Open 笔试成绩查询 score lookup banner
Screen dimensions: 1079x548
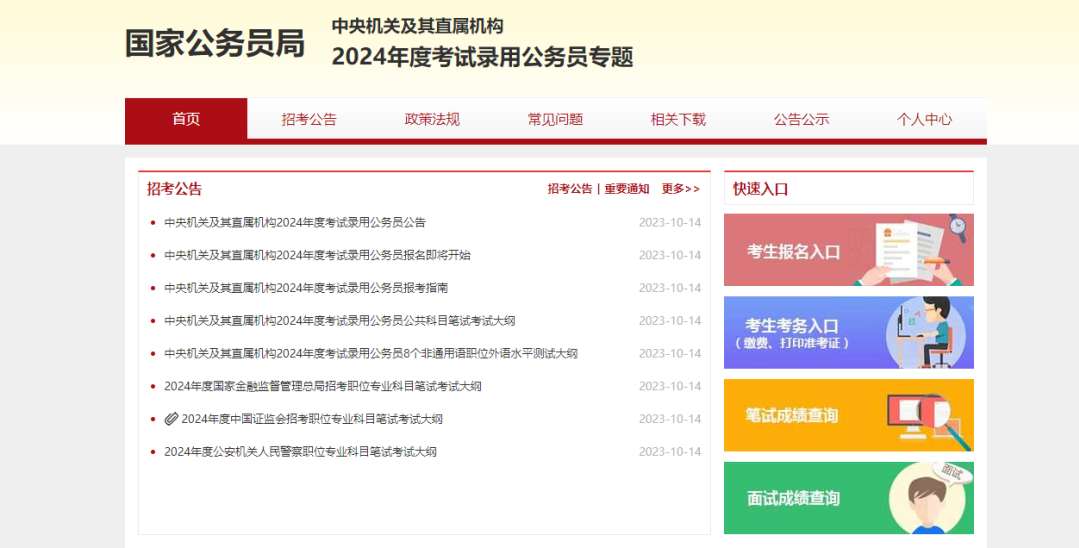pyautogui.click(x=848, y=415)
